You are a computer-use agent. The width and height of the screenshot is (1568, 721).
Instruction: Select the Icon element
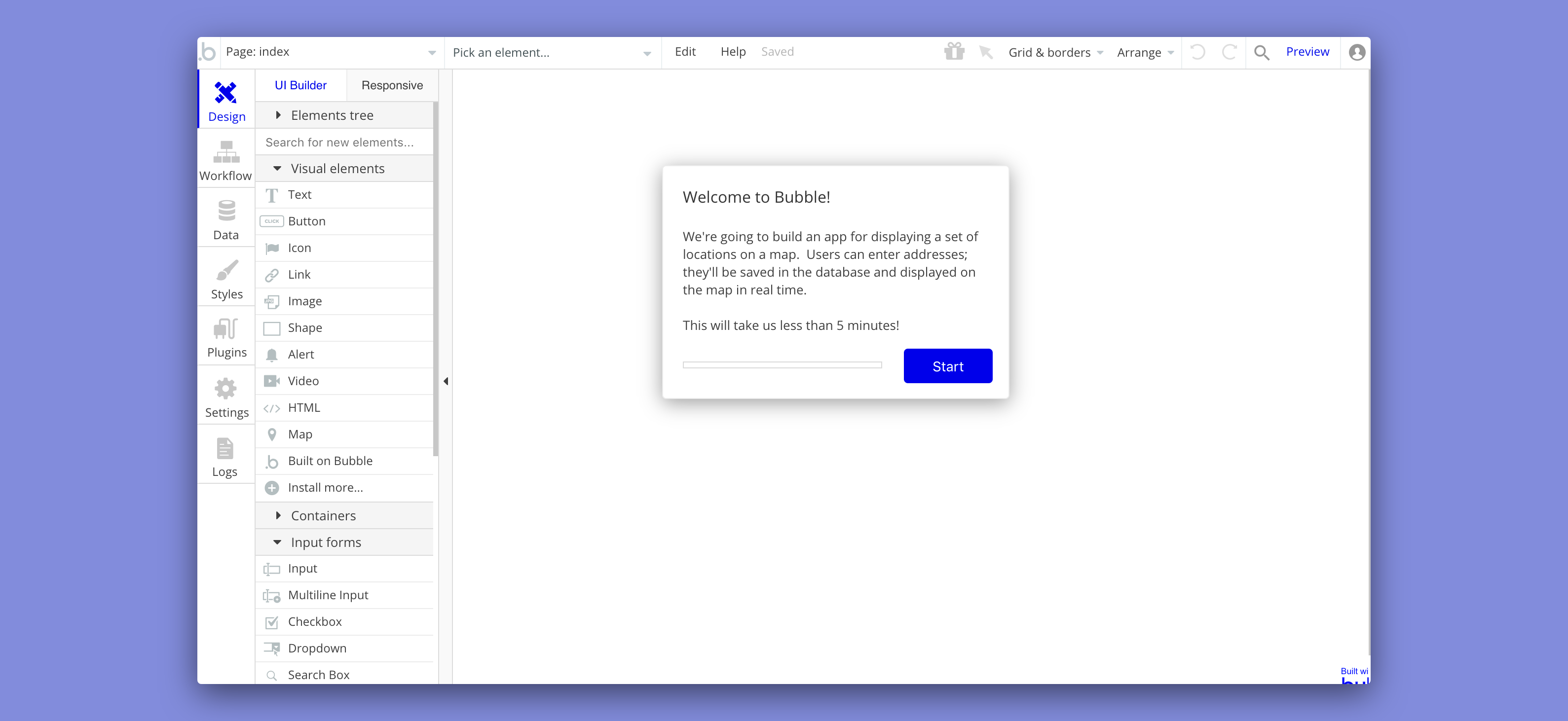[x=344, y=248]
